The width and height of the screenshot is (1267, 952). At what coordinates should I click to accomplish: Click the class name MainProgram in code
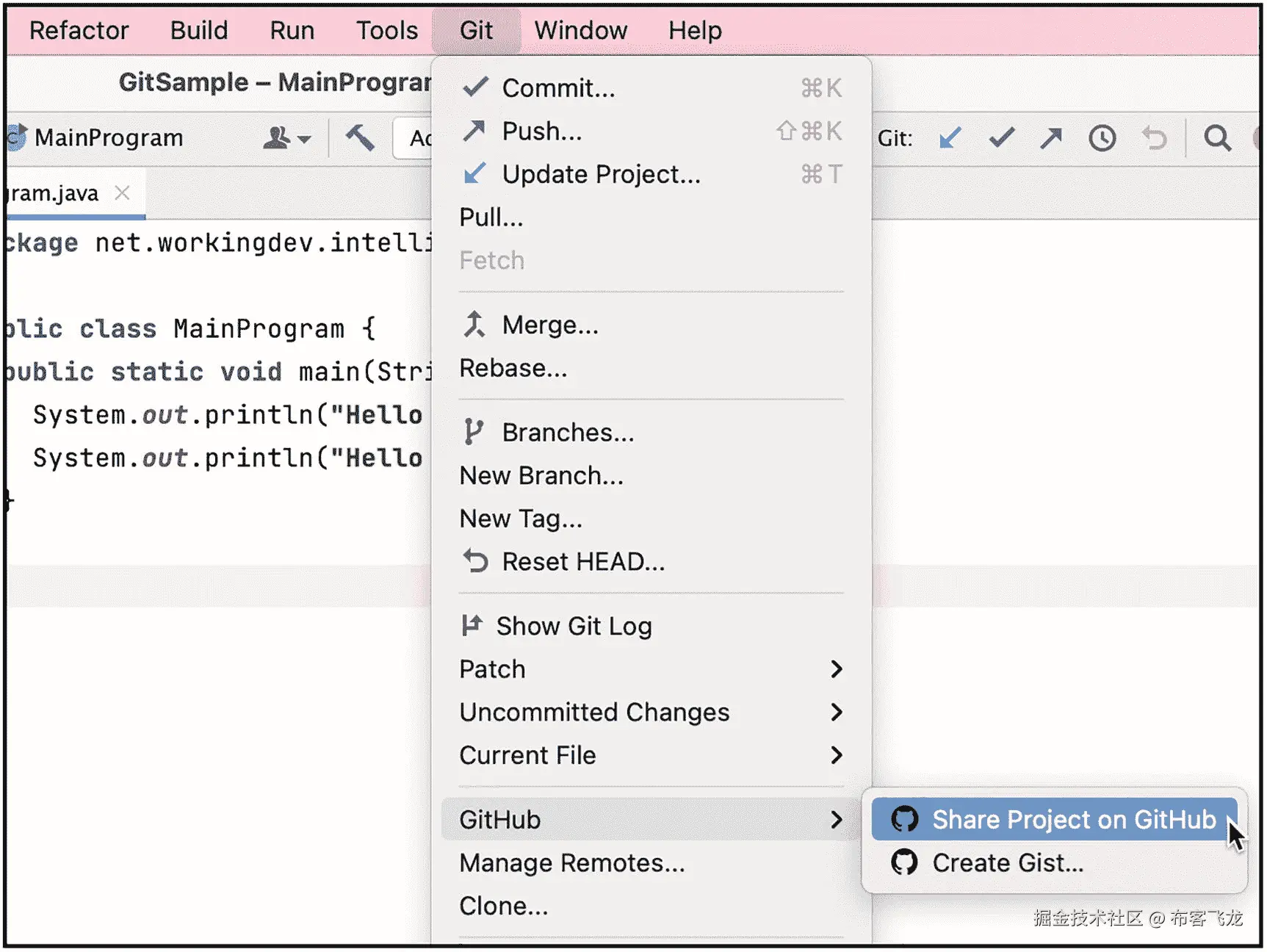click(x=259, y=328)
